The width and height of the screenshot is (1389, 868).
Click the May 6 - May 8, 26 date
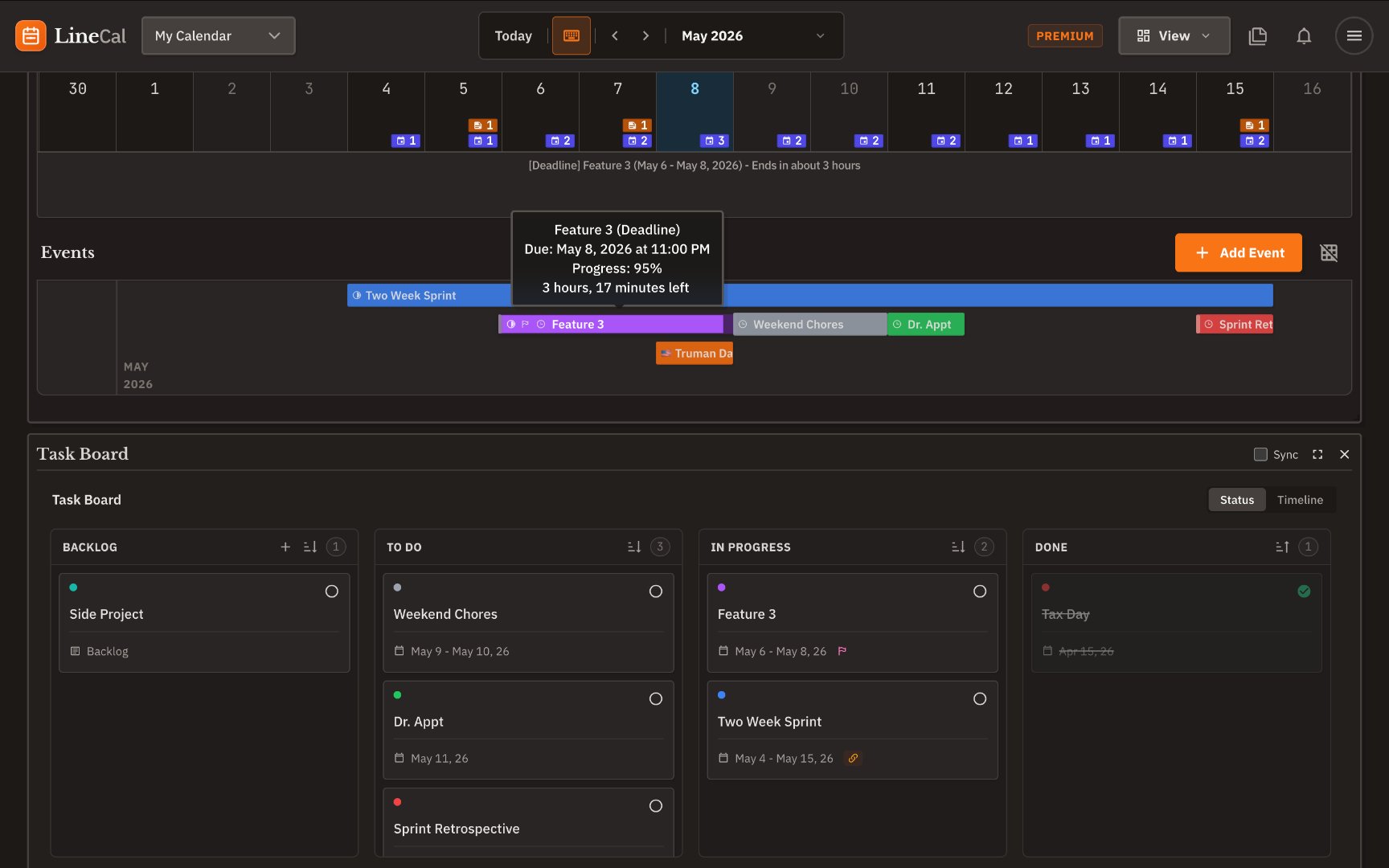pos(781,651)
